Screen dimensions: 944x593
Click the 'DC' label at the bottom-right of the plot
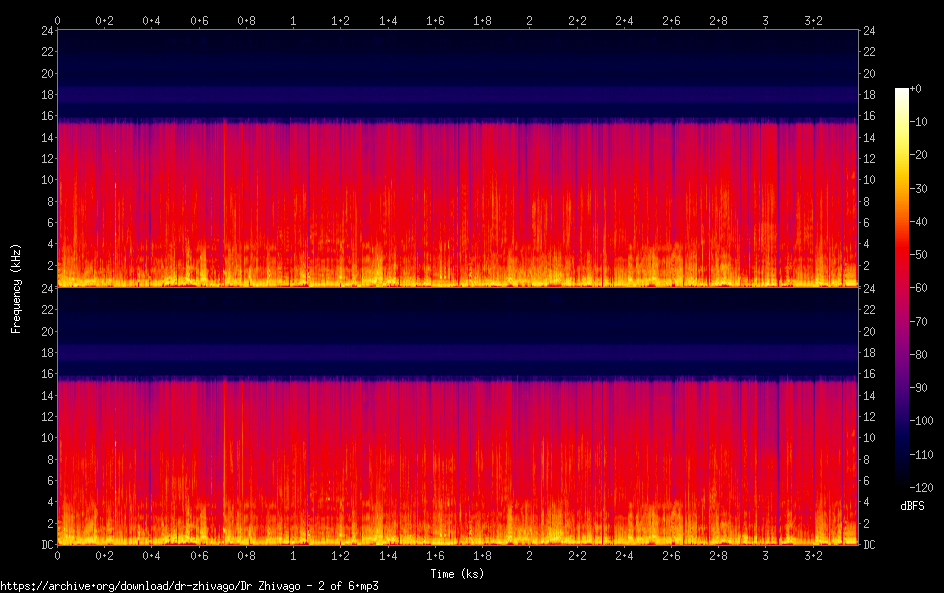870,545
